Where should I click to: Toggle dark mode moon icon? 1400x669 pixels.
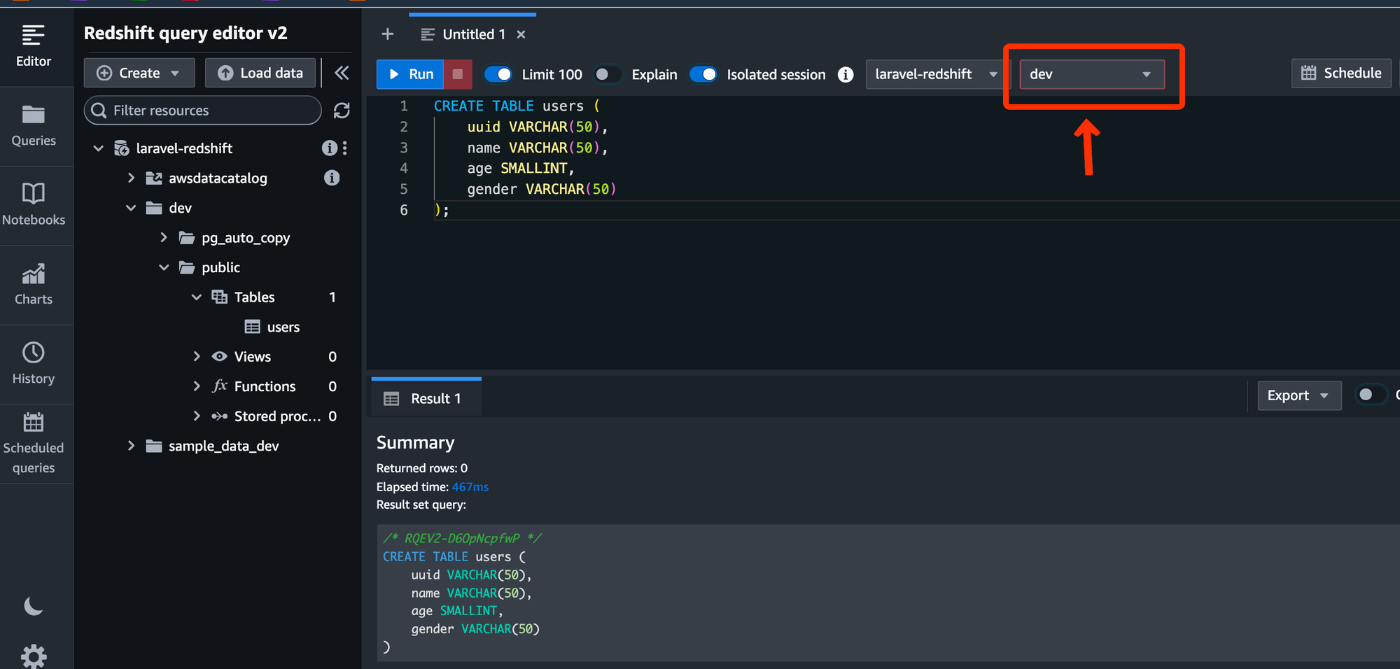coord(33,606)
